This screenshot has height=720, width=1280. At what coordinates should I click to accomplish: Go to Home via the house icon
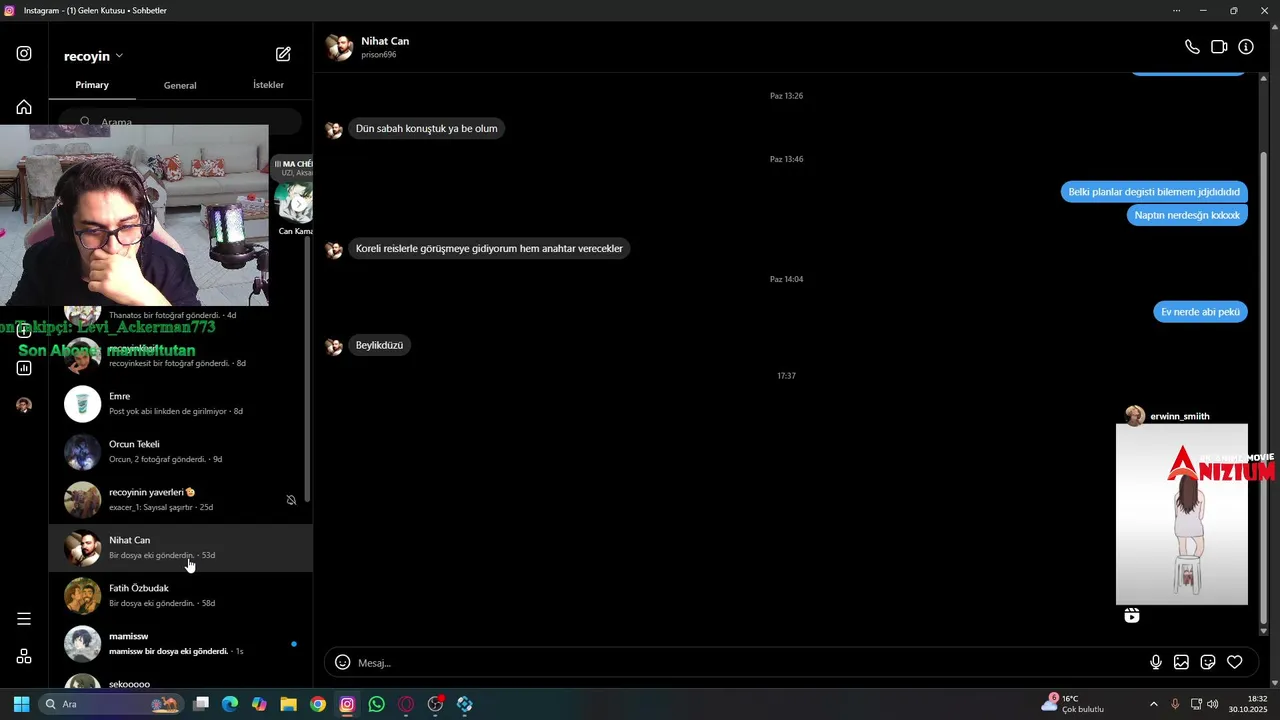pyautogui.click(x=24, y=107)
